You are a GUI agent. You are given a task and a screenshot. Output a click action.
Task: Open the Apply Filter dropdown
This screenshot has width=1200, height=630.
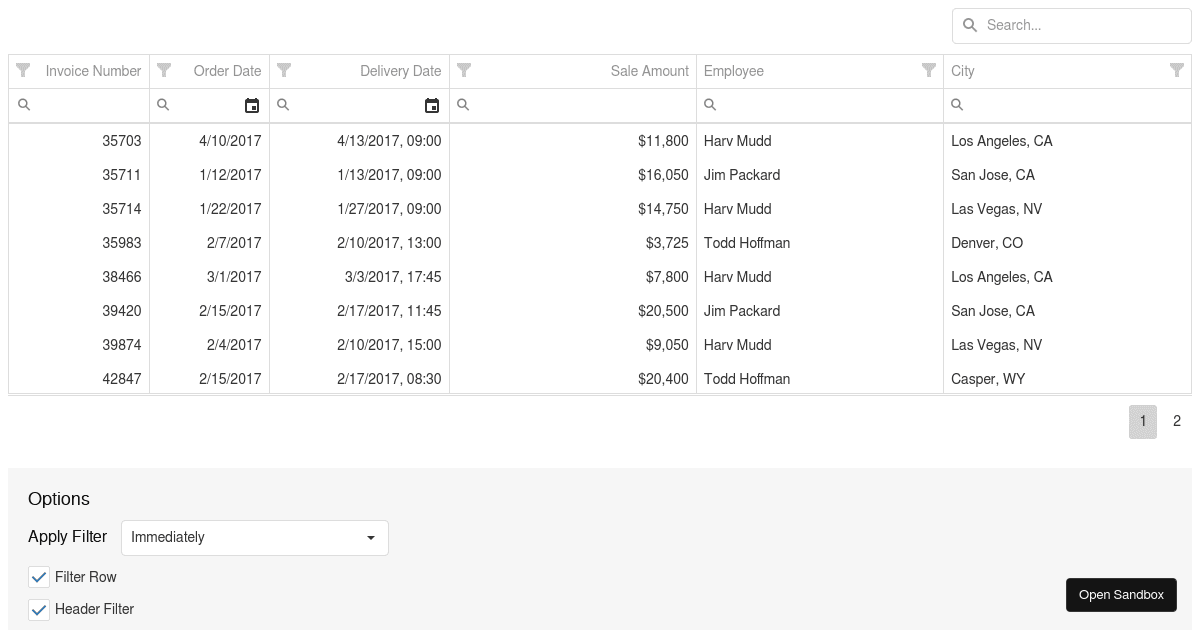(x=255, y=537)
